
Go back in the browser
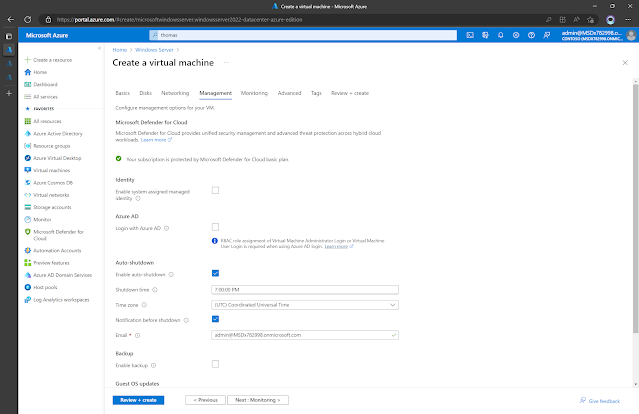click(x=11, y=20)
